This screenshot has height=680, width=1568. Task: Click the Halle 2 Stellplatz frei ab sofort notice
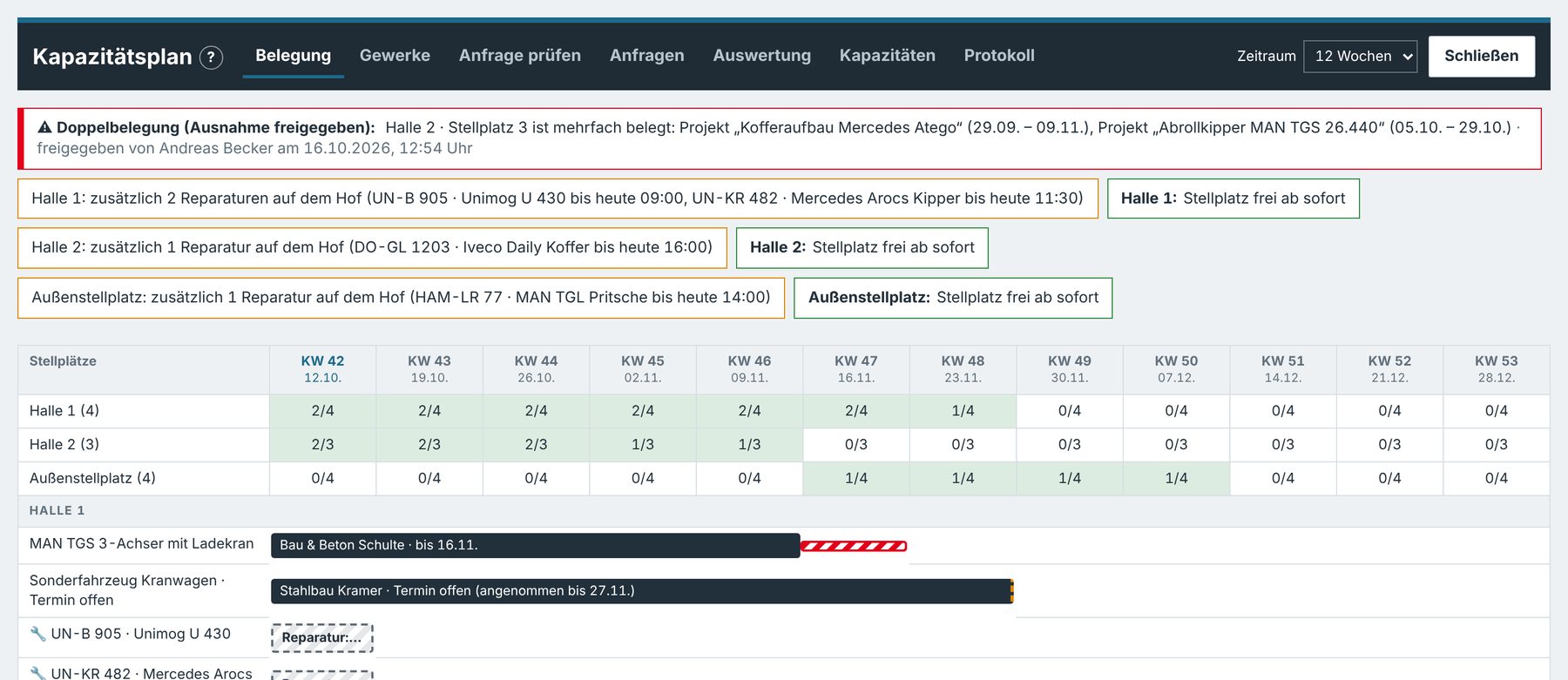(x=862, y=247)
